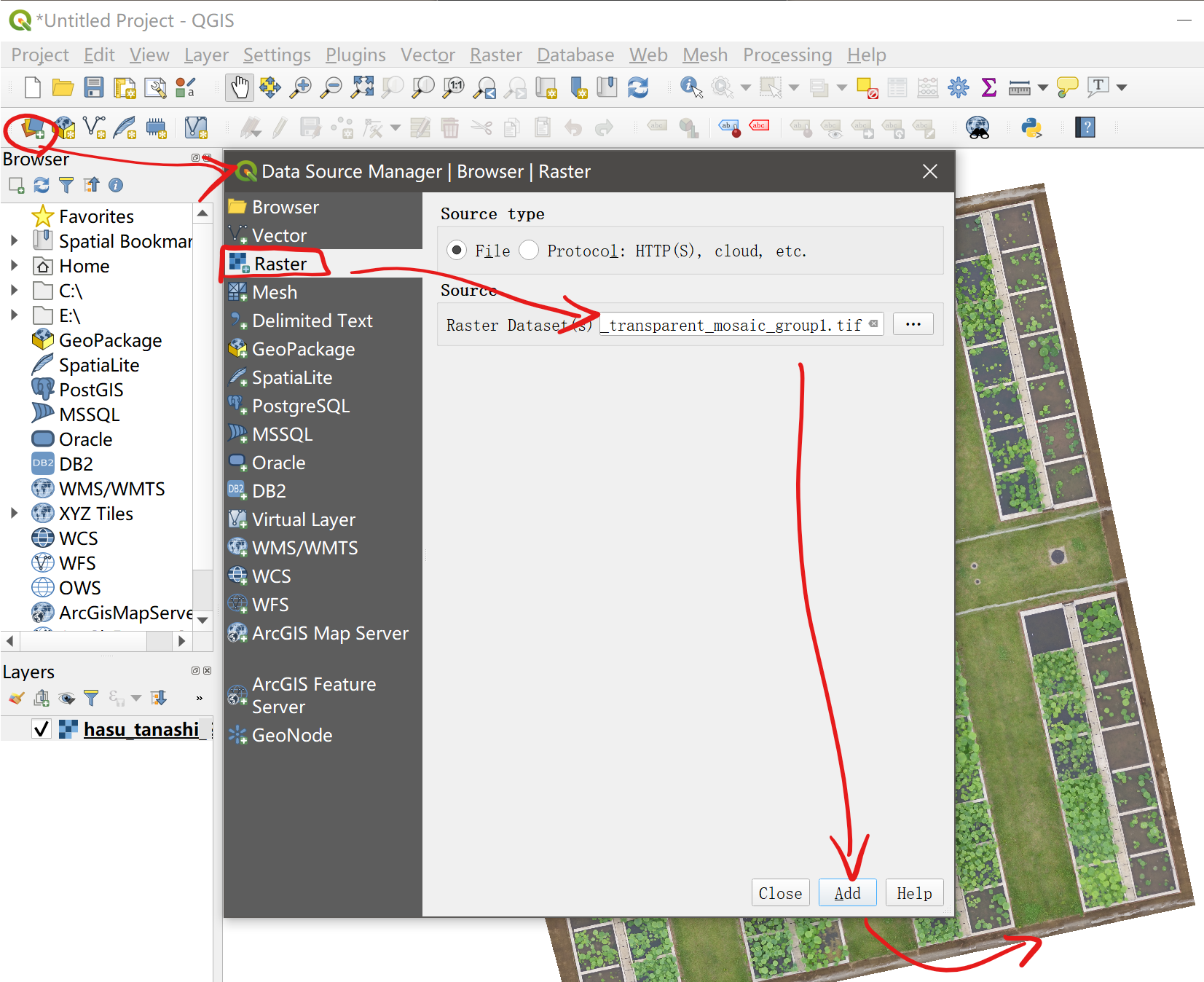Open the Python Console icon
The width and height of the screenshot is (1204, 982).
click(1031, 128)
